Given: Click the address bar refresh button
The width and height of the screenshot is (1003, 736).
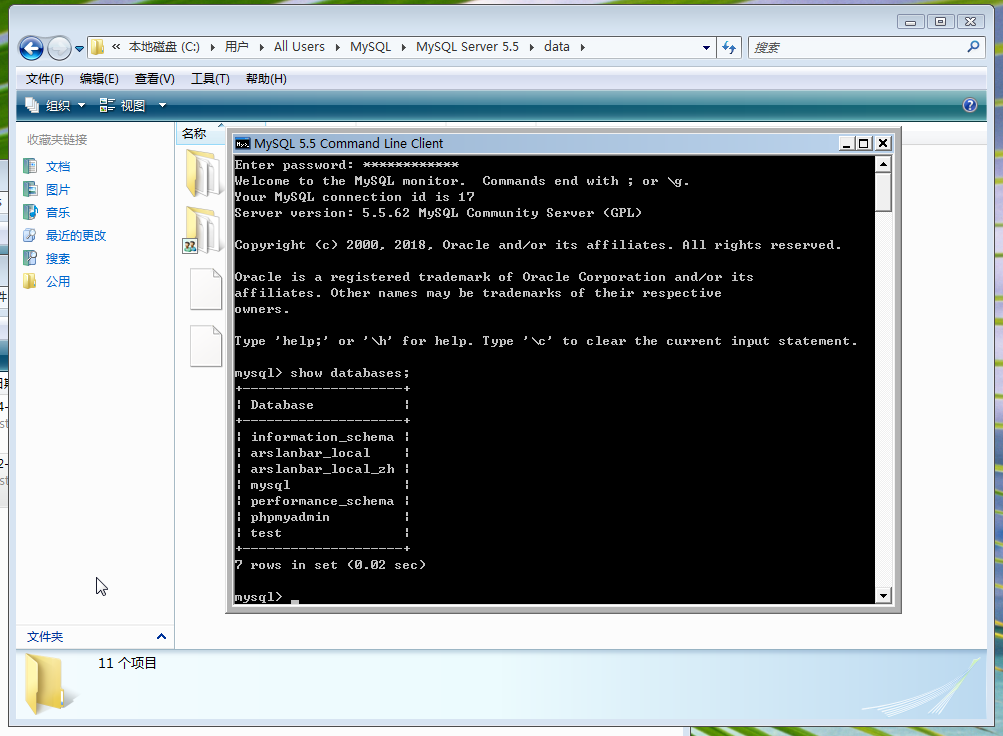Looking at the screenshot, I should (729, 47).
